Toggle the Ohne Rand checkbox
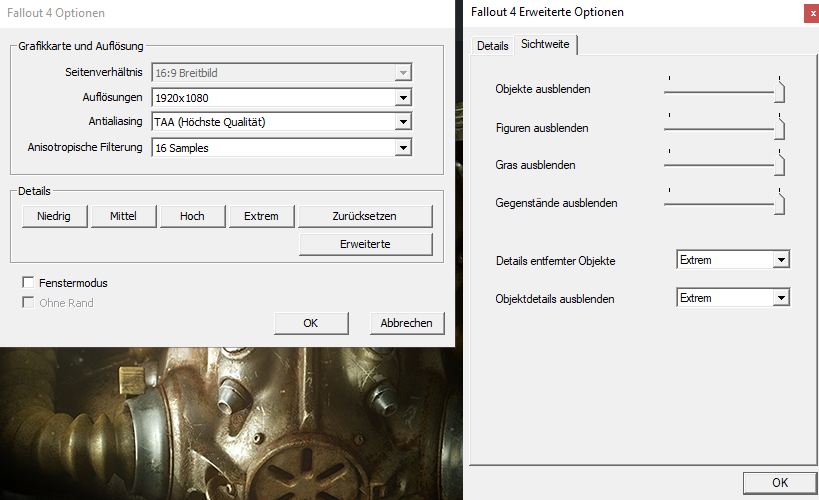Viewport: 819px width, 500px height. 28,303
